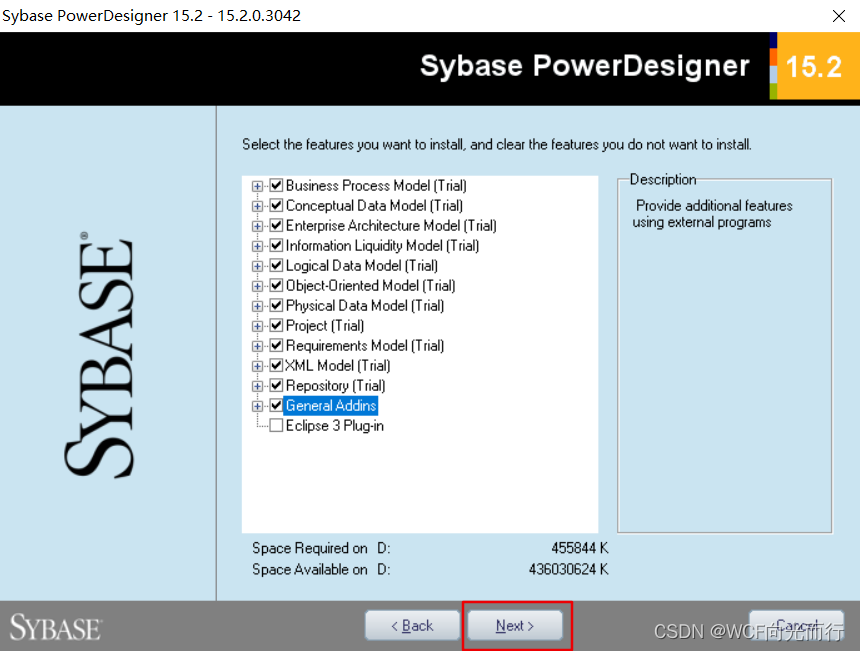Disable the XML Model installation
The height and width of the screenshot is (651, 860).
[x=275, y=365]
